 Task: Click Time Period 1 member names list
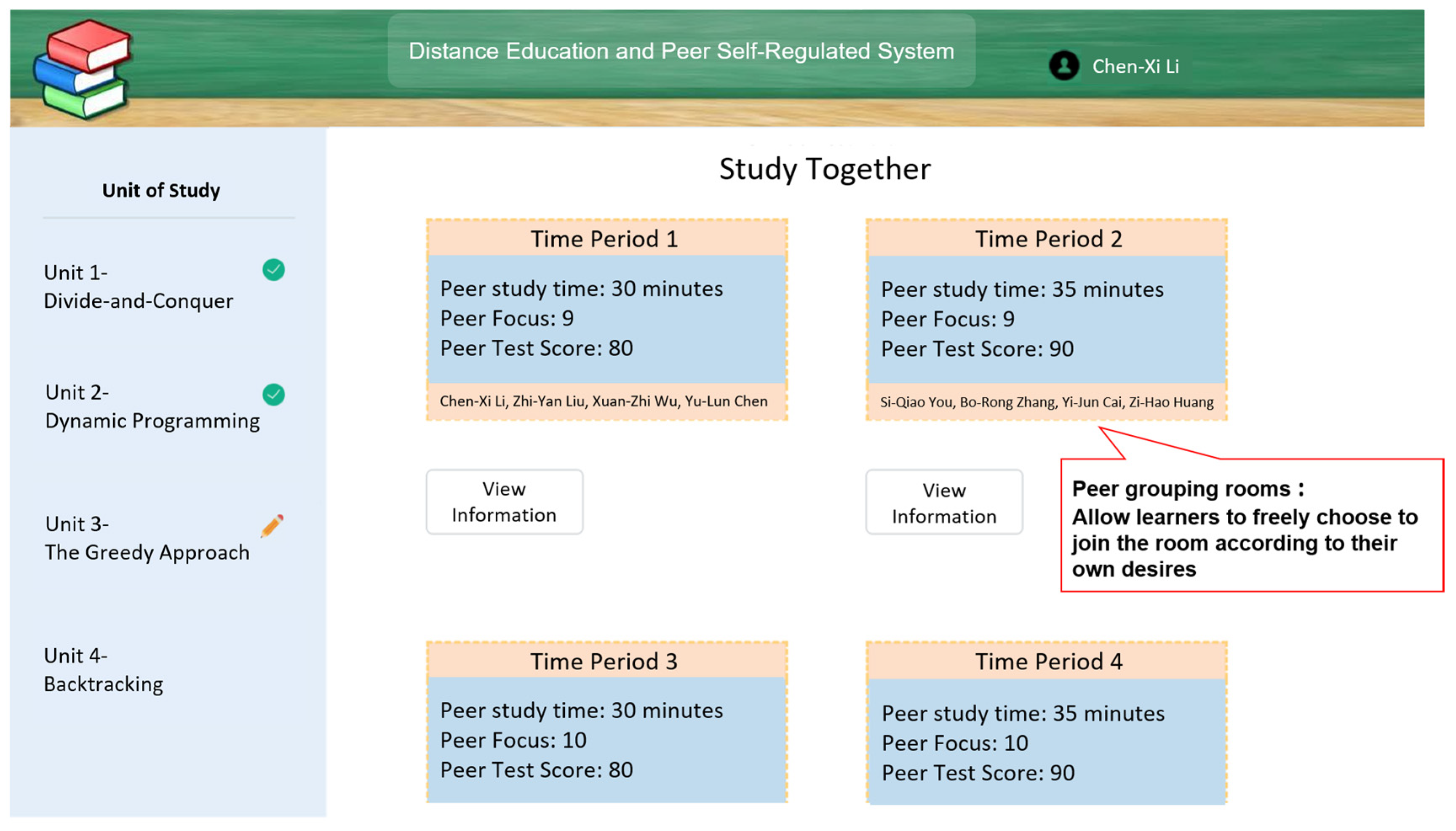(604, 401)
